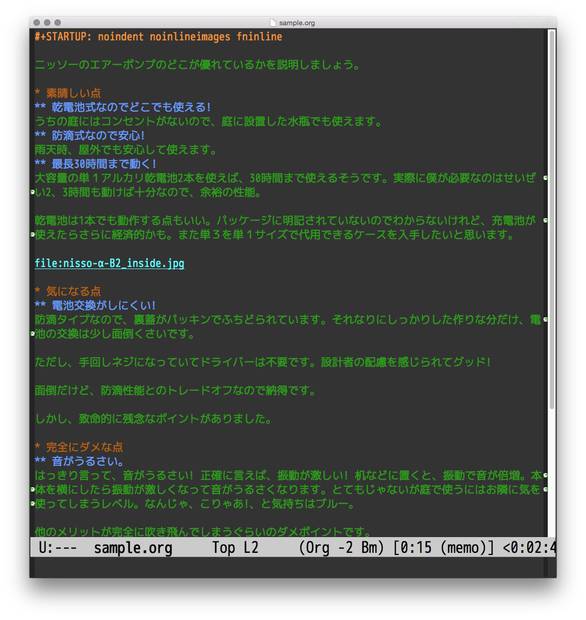Open the Org major mode menu in mode line
Viewport: 586px width, 620px height.
coord(318,548)
